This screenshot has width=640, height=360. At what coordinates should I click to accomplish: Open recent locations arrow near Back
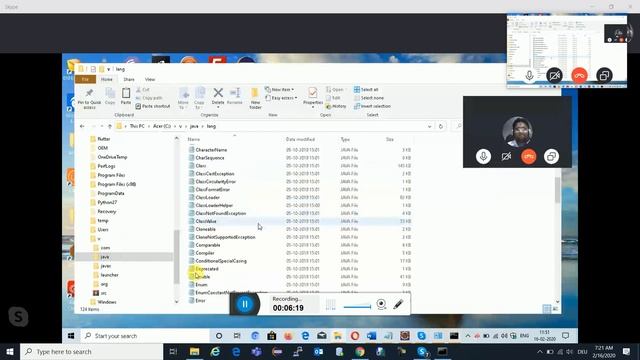(102, 127)
